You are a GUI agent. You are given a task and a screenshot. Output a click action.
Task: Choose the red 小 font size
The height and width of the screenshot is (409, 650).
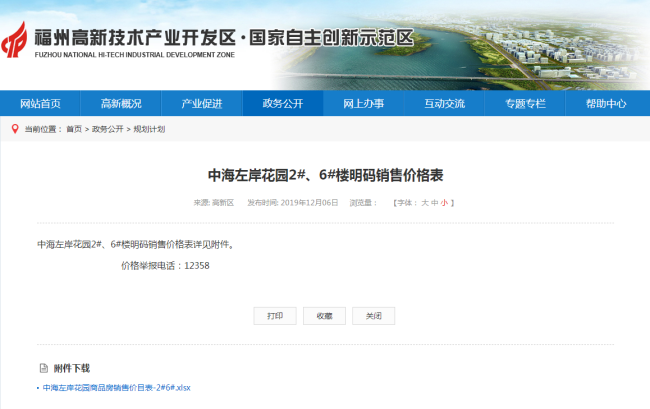pyautogui.click(x=444, y=203)
